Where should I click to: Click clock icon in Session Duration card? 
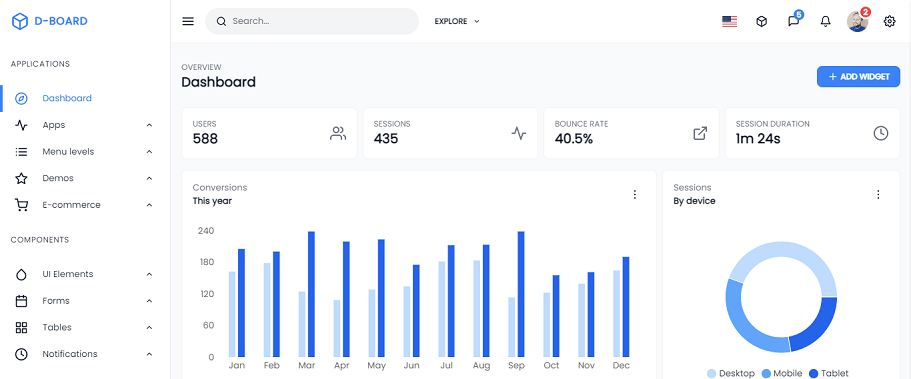[881, 133]
